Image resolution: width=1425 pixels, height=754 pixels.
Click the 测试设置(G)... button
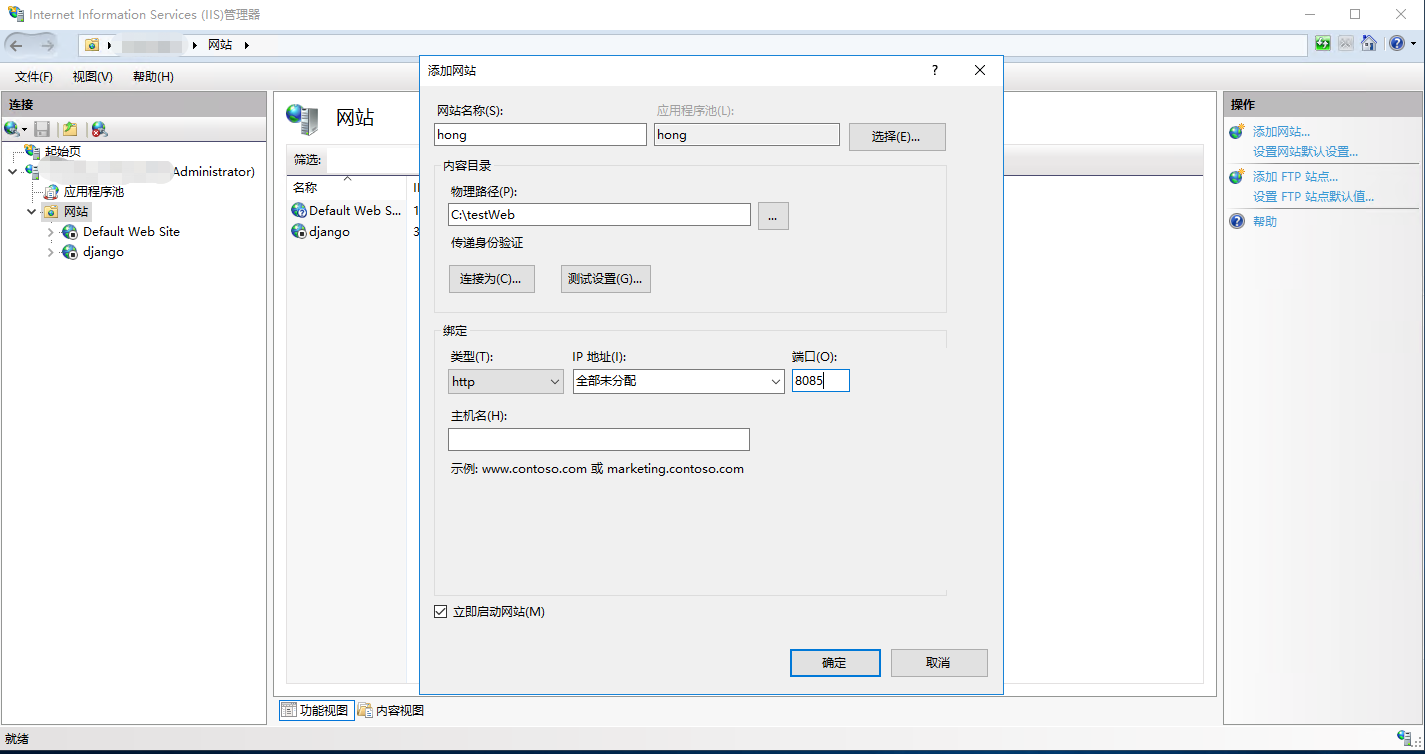pos(606,279)
